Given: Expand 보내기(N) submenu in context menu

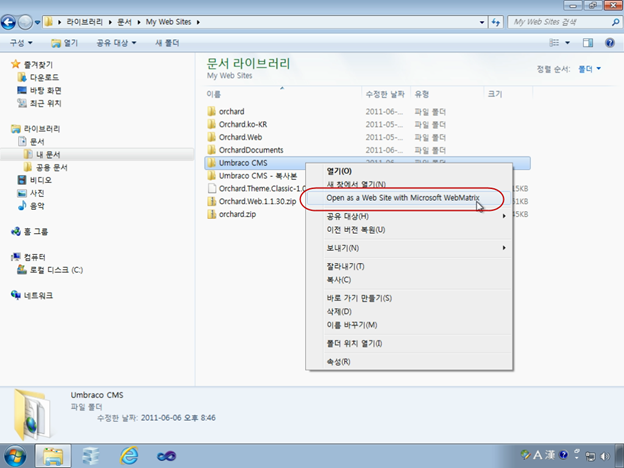Looking at the screenshot, I should pos(409,248).
